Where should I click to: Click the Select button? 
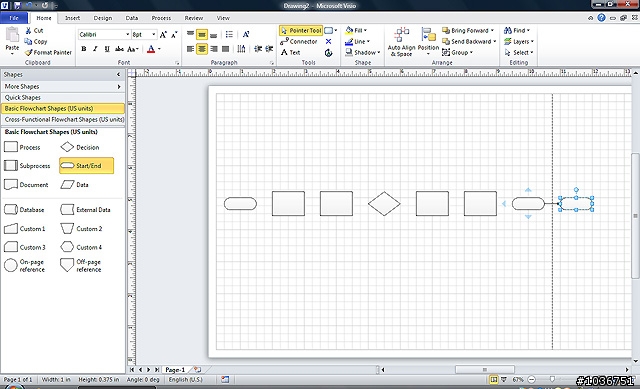click(x=519, y=53)
